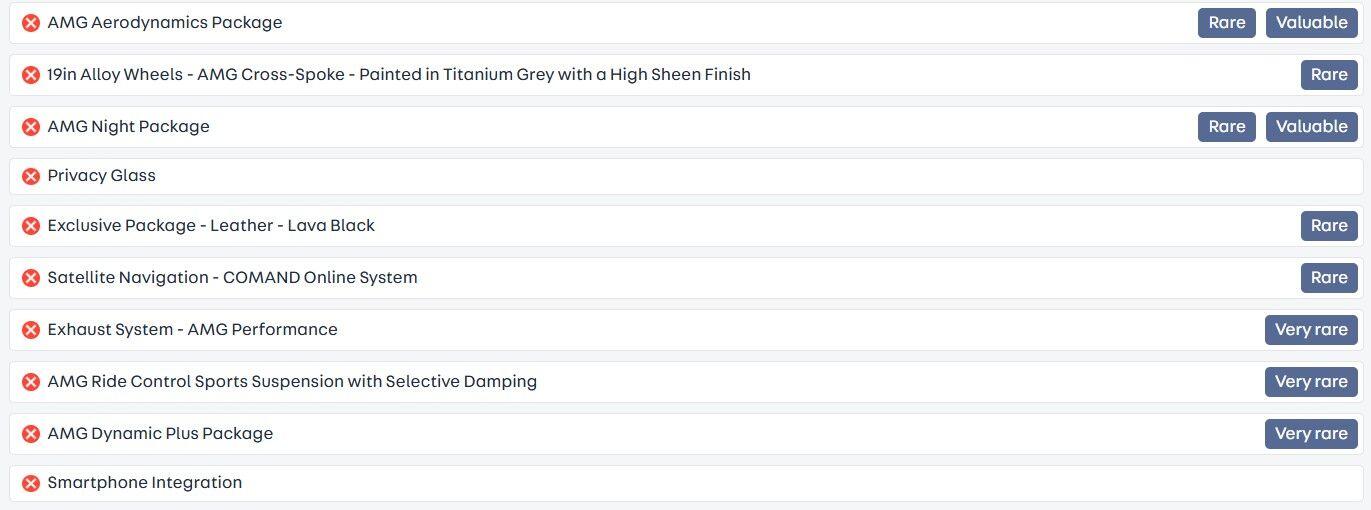1371x510 pixels.
Task: Select Smartphone Integration option text
Action: click(x=145, y=483)
